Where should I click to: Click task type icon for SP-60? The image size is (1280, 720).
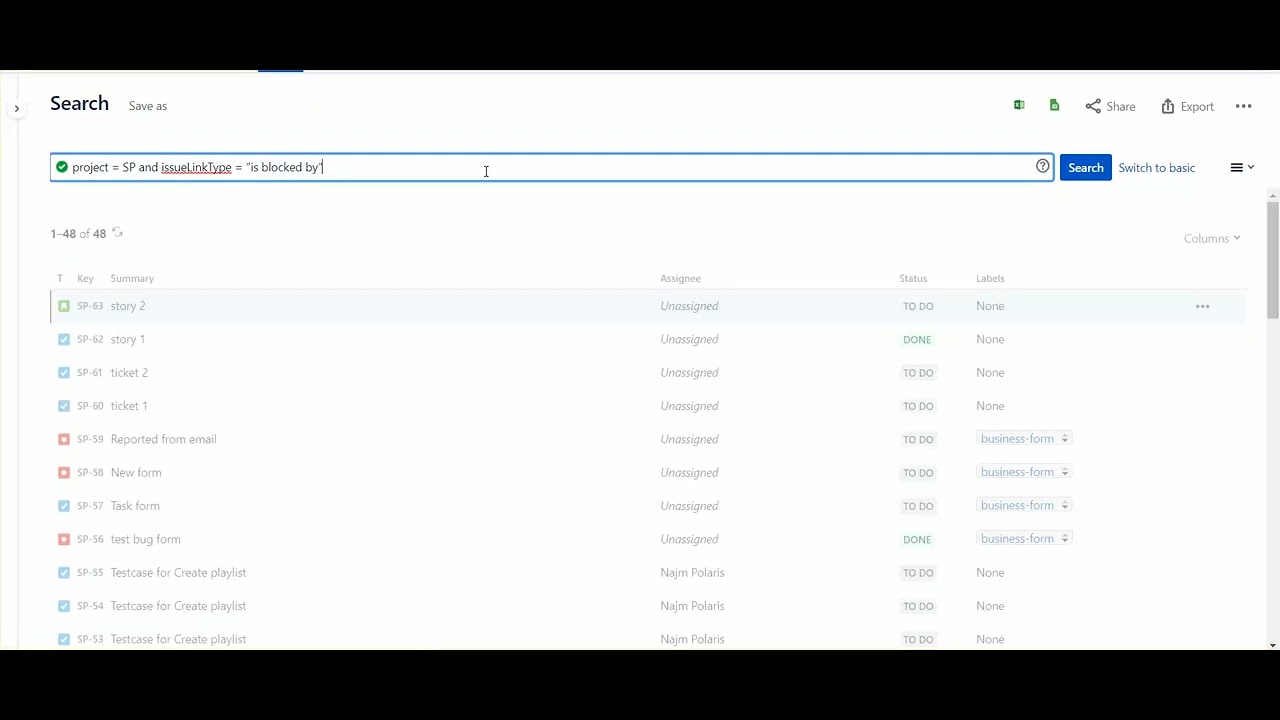click(64, 406)
